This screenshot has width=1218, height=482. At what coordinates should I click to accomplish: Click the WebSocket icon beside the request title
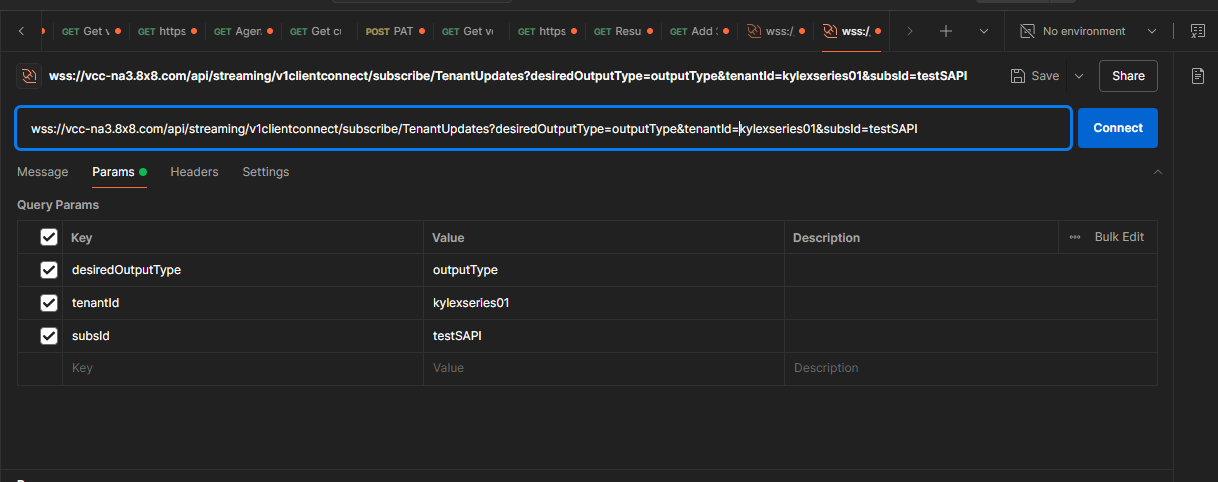pos(30,76)
